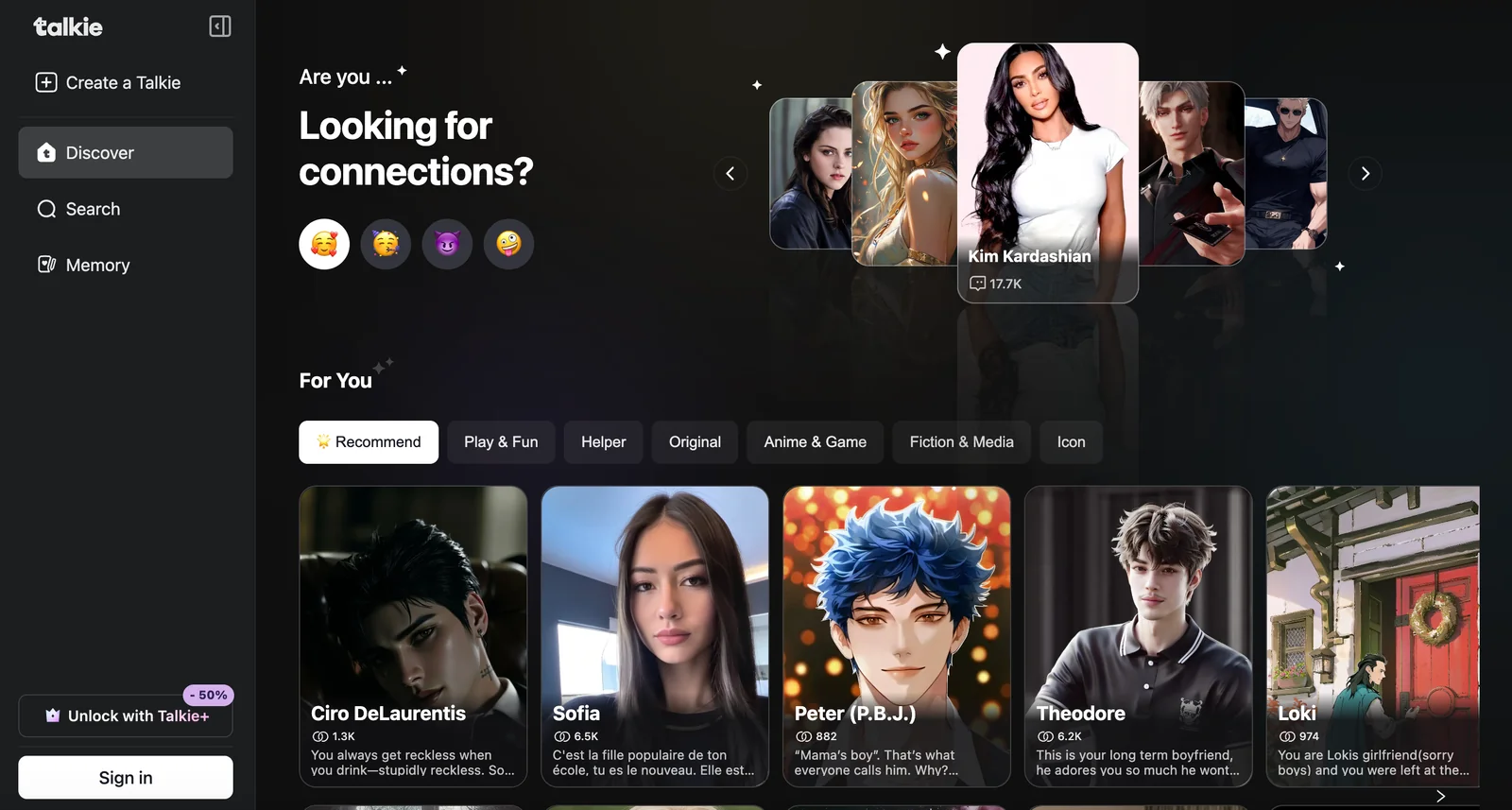Click Unlock with Talkie+ button
Viewport: 1512px width, 810px height.
tap(126, 715)
